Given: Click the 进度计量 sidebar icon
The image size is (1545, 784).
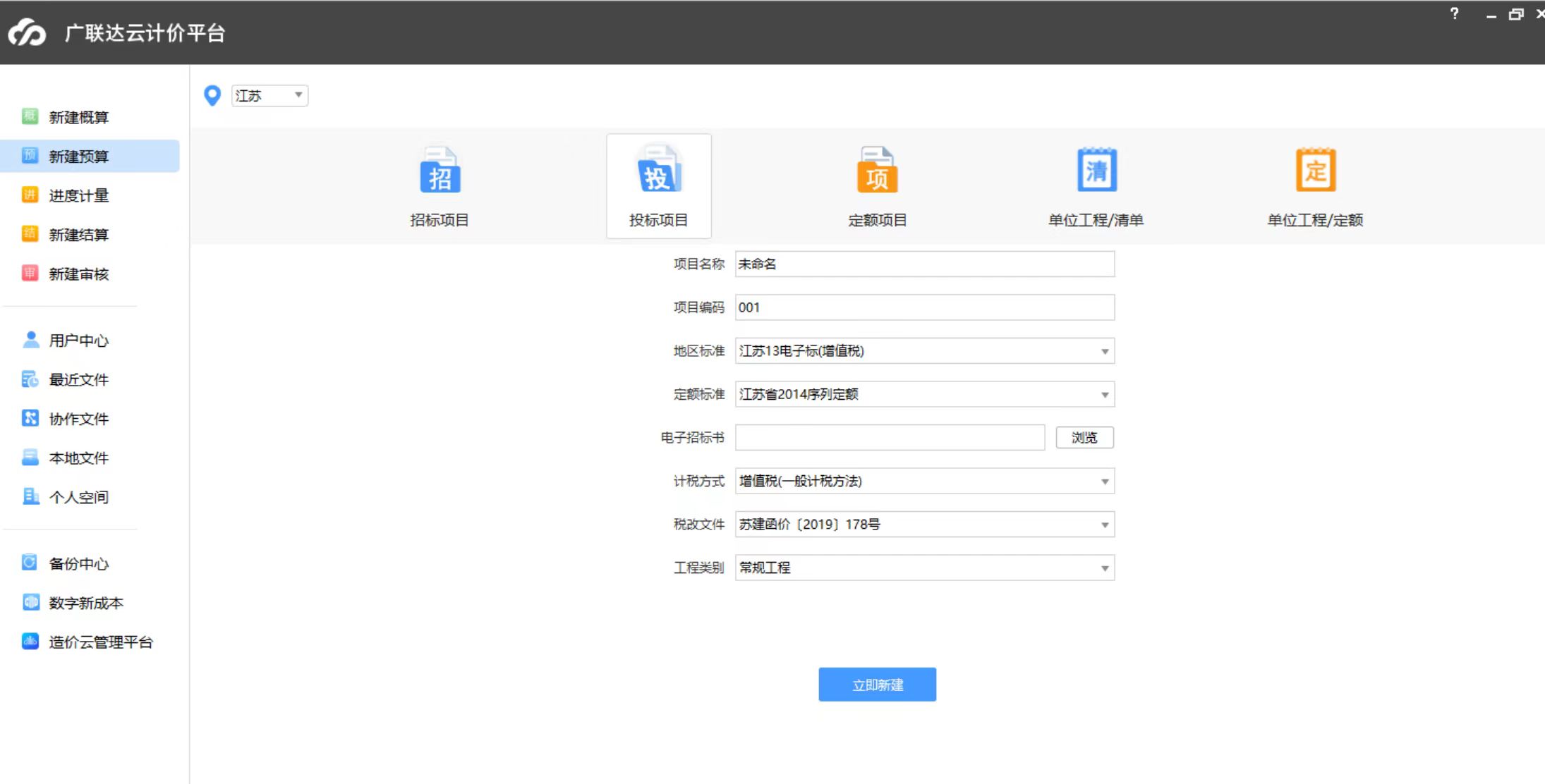Looking at the screenshot, I should pyautogui.click(x=30, y=195).
